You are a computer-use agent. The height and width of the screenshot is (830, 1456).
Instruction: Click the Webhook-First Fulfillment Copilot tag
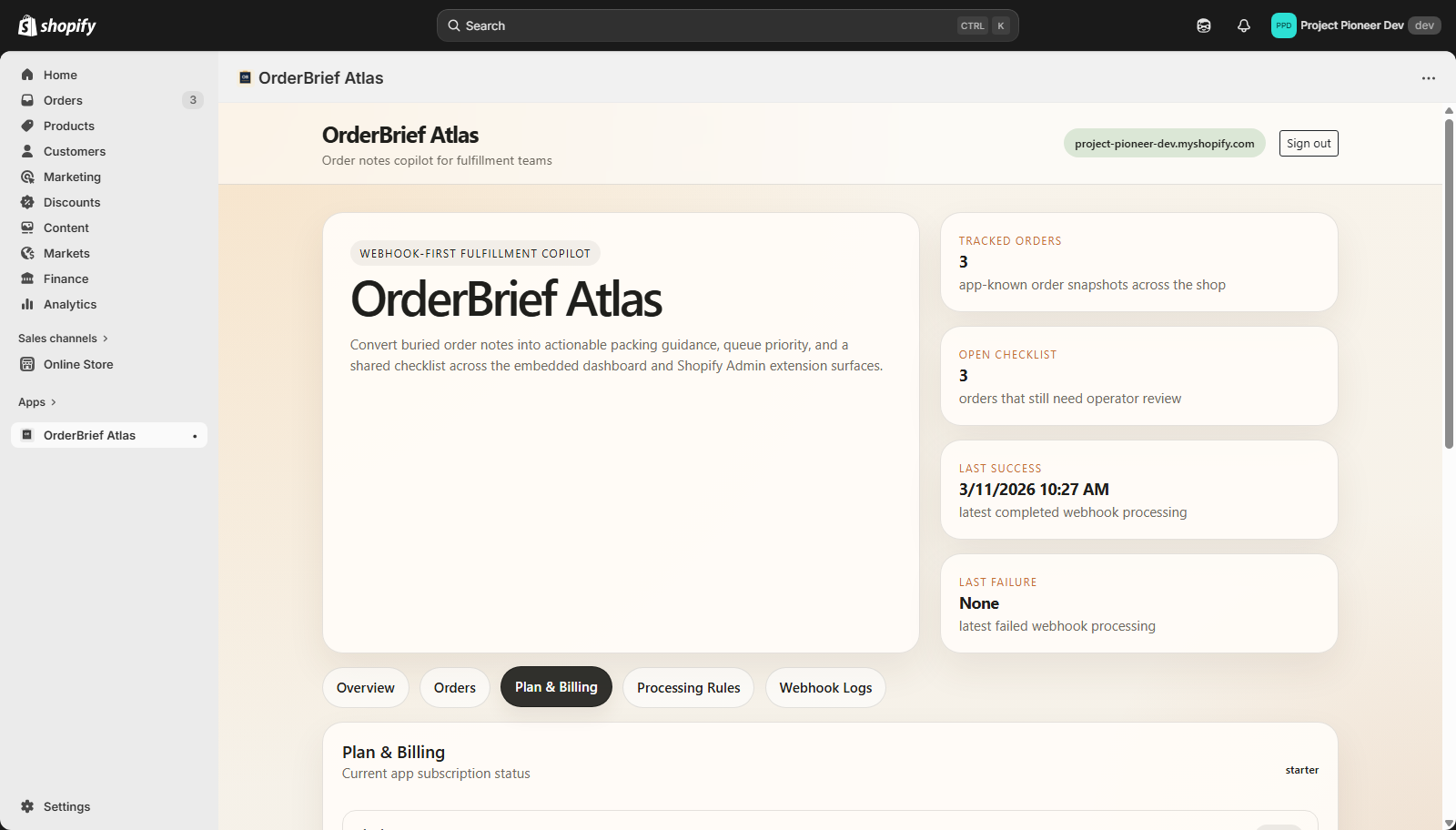475,254
